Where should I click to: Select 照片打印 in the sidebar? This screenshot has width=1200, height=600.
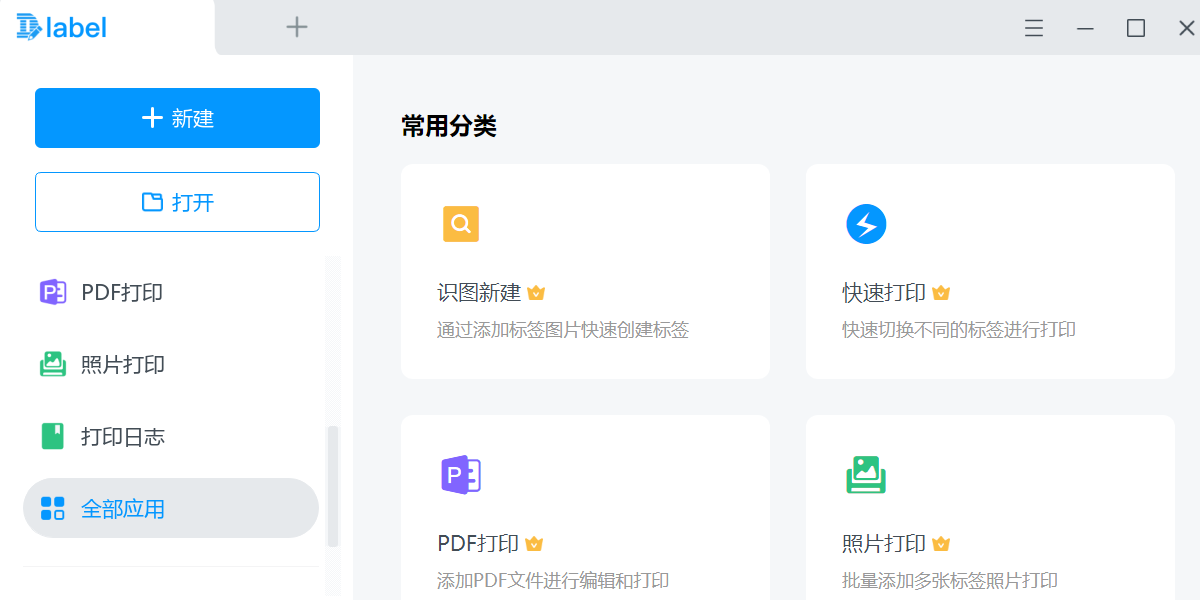171,364
